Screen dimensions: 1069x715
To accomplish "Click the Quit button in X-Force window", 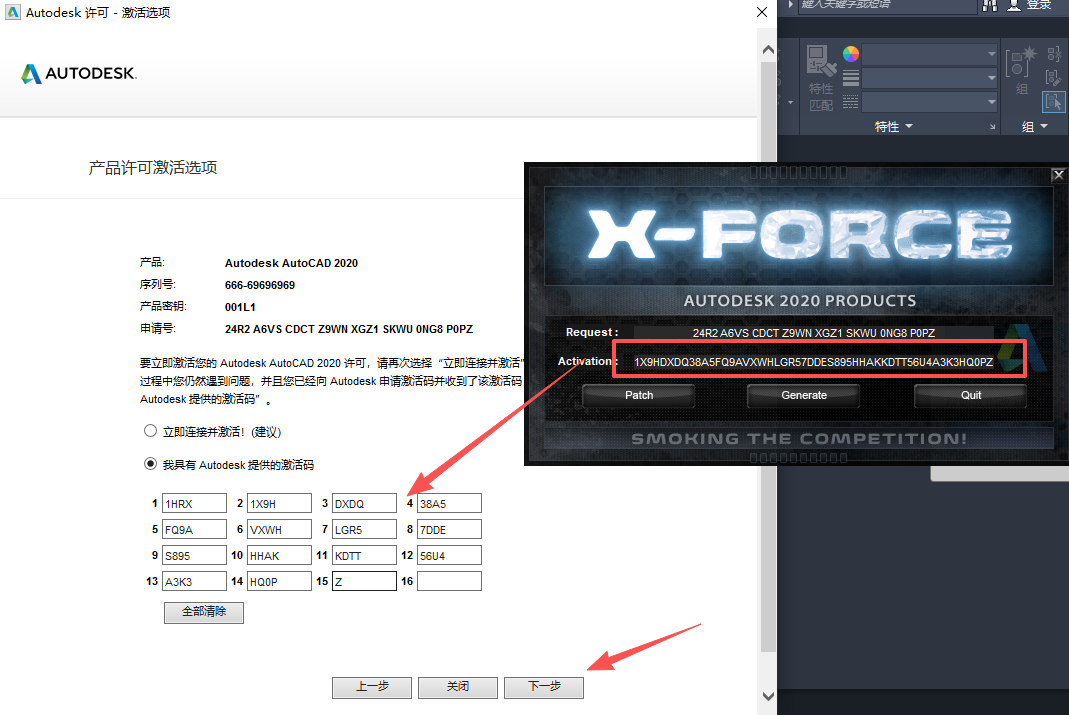I will (x=971, y=395).
